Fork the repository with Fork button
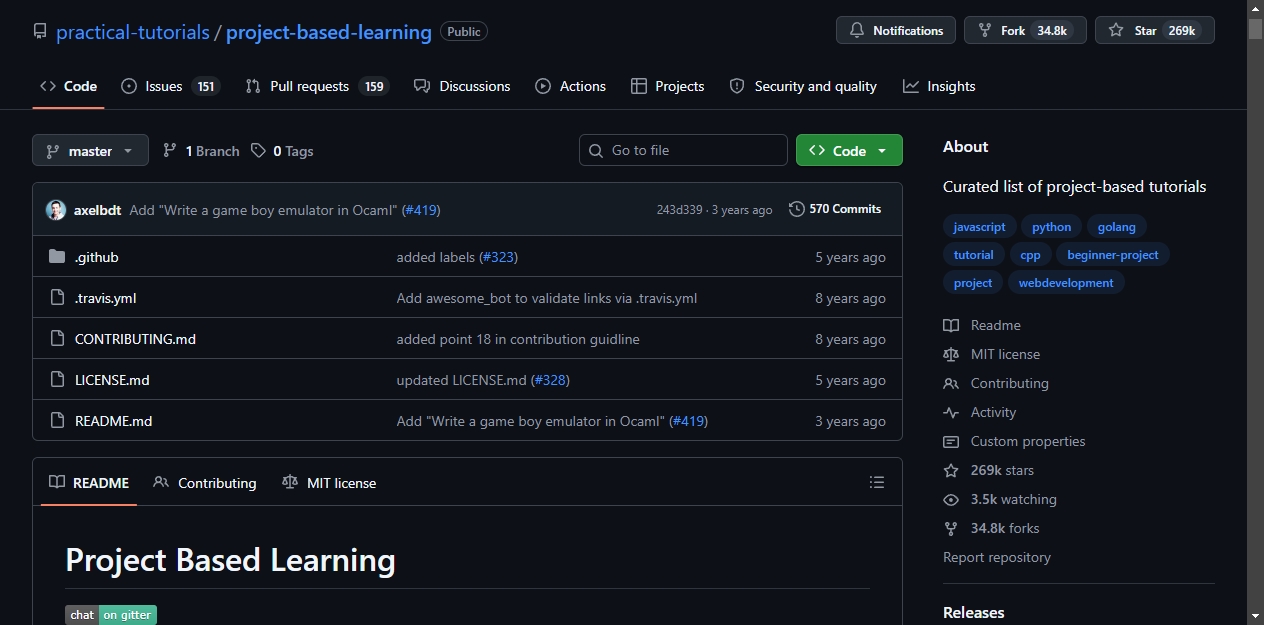Image resolution: width=1264 pixels, height=625 pixels. [1025, 31]
